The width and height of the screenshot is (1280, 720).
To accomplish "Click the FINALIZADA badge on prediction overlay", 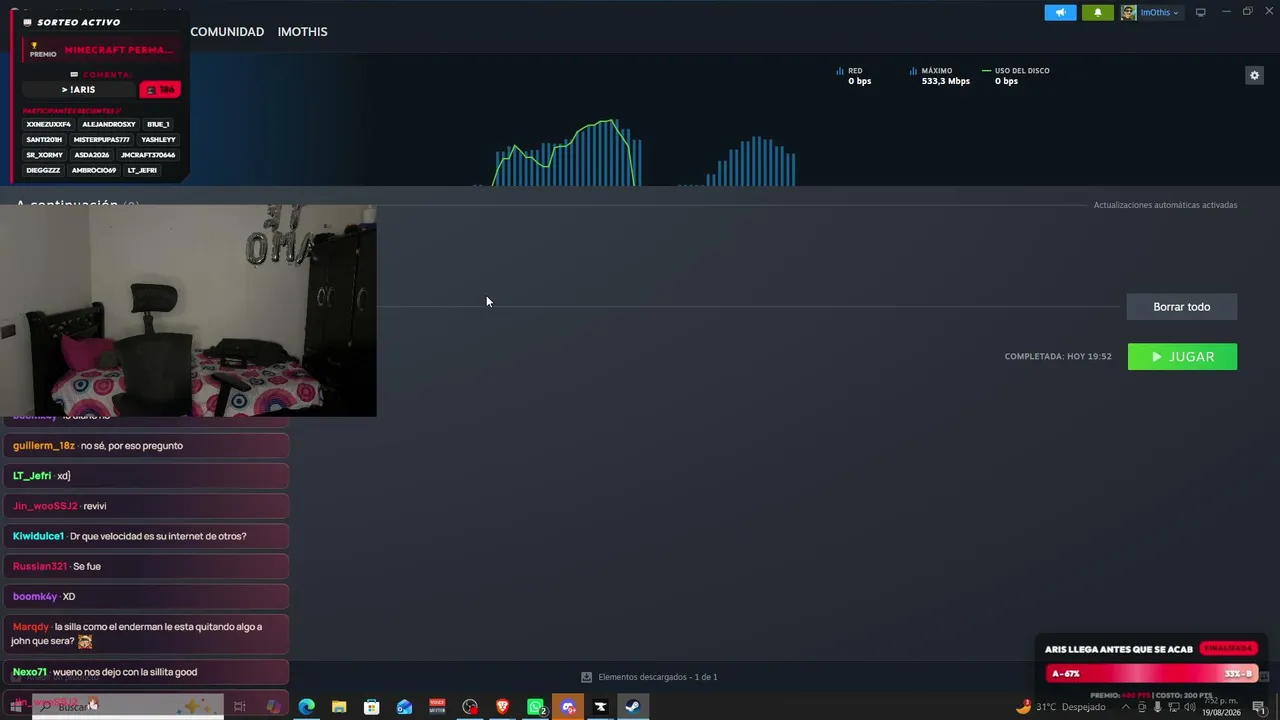I will 1228,648.
